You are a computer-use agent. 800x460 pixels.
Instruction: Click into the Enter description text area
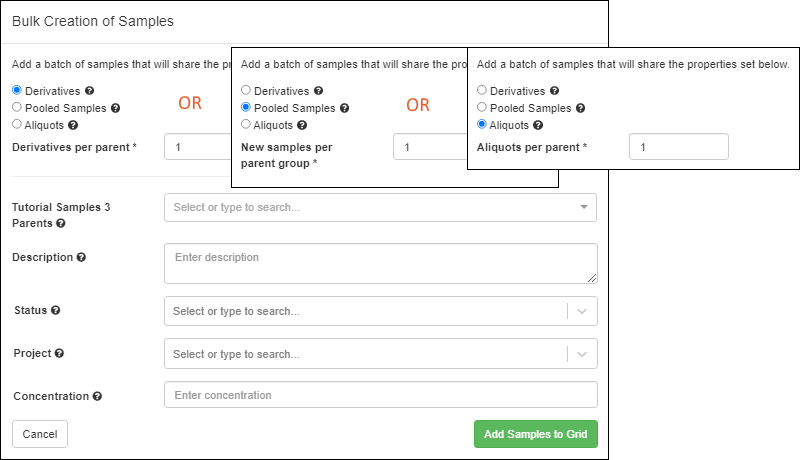click(x=380, y=263)
